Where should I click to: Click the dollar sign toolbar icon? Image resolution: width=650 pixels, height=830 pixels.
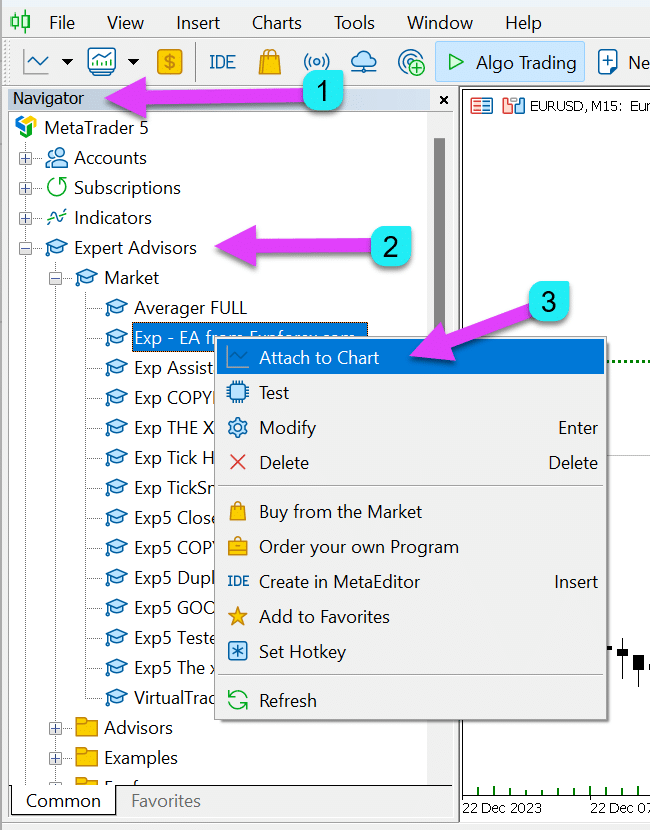coord(169,62)
